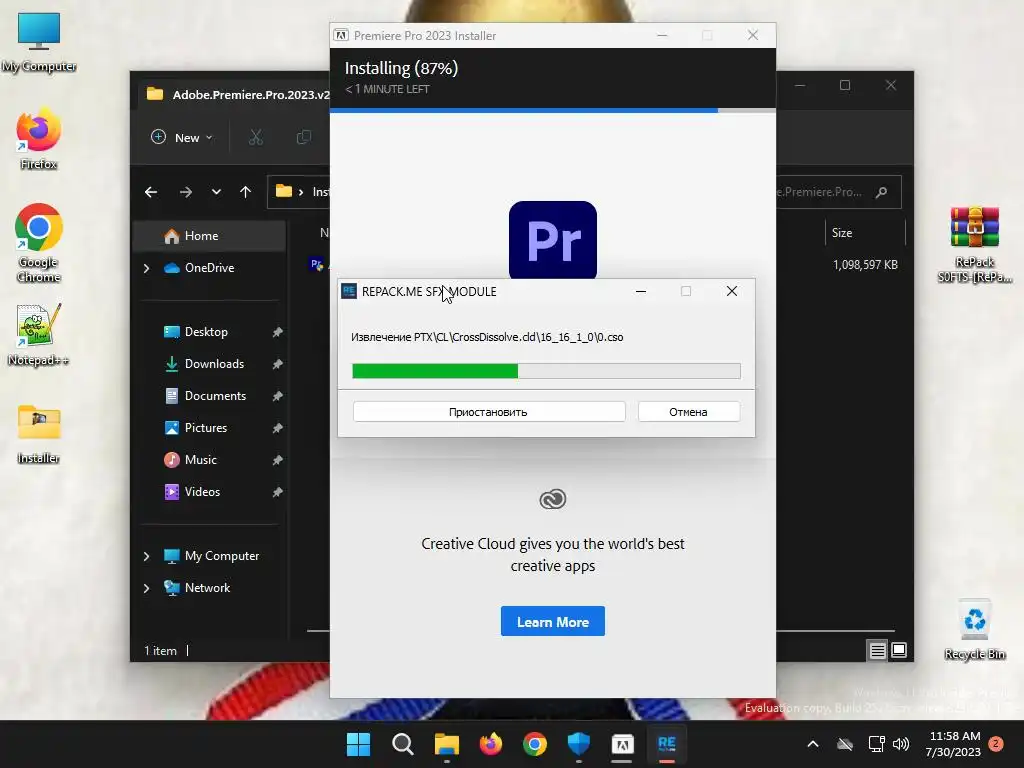Expand OneDrive in Explorer sidebar
Screen dimensions: 1024x768
146,268
